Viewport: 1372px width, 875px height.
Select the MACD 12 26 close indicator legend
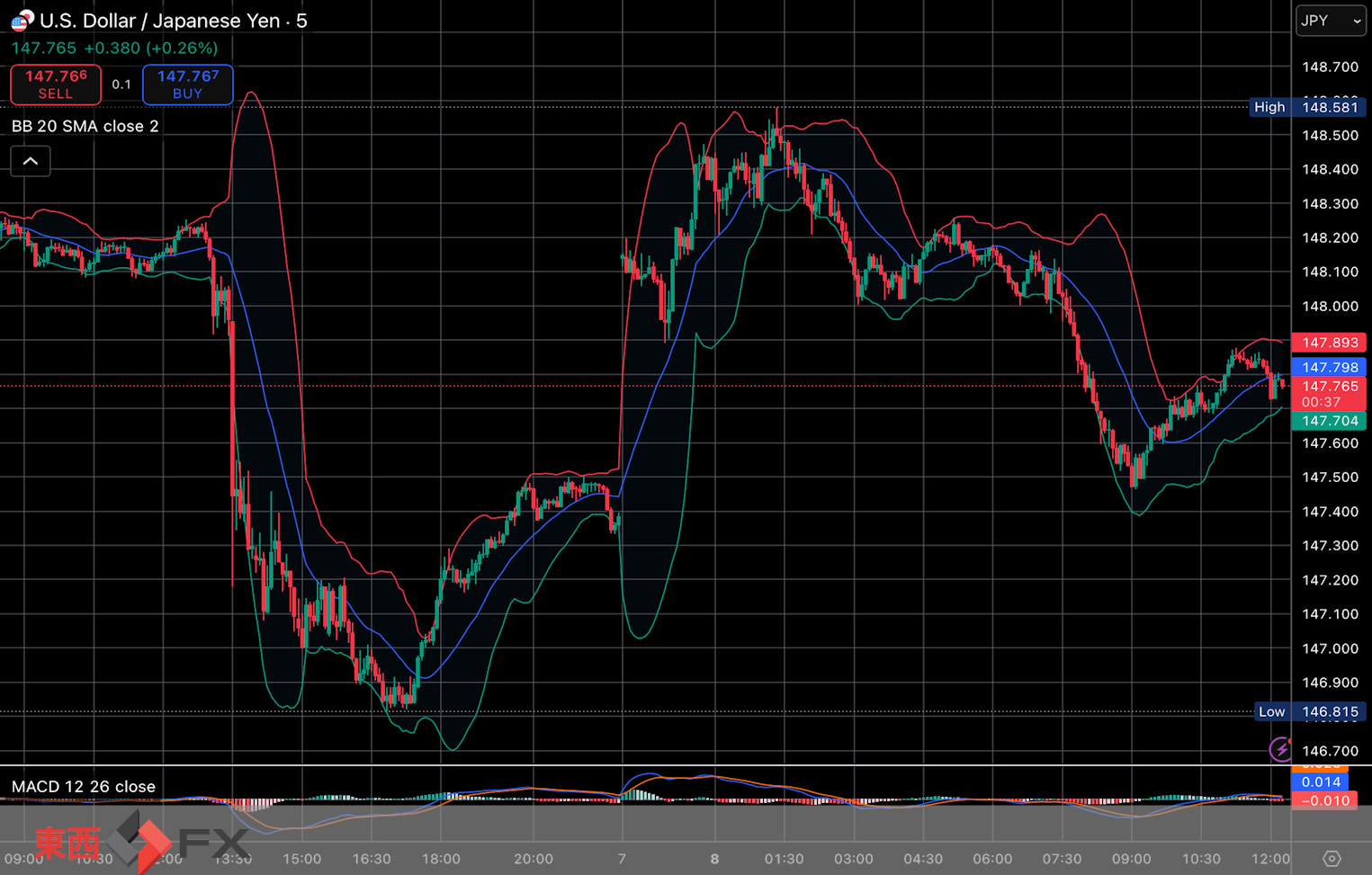click(x=84, y=787)
